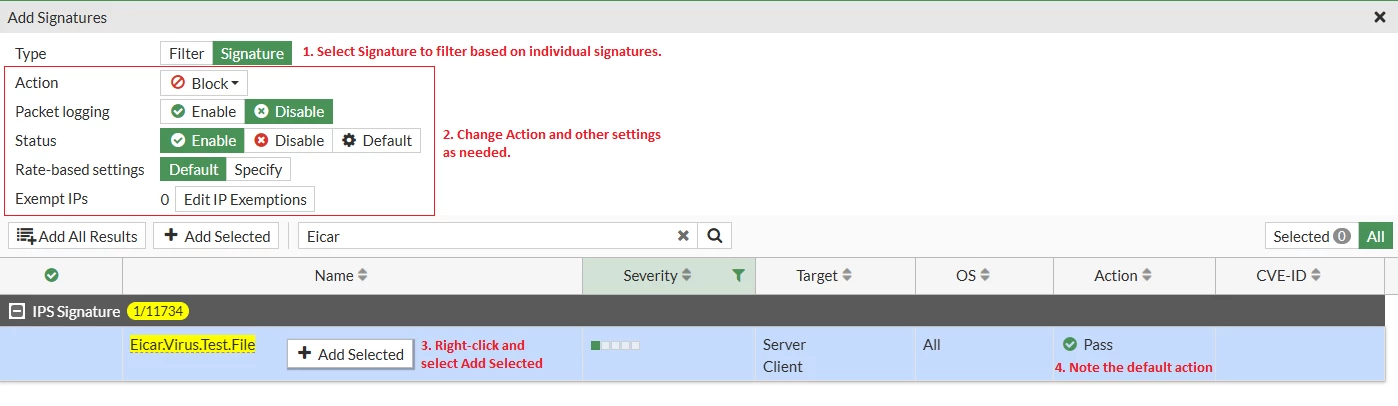This screenshot has width=1398, height=406.
Task: Show only Selected signatures
Action: pos(1311,236)
